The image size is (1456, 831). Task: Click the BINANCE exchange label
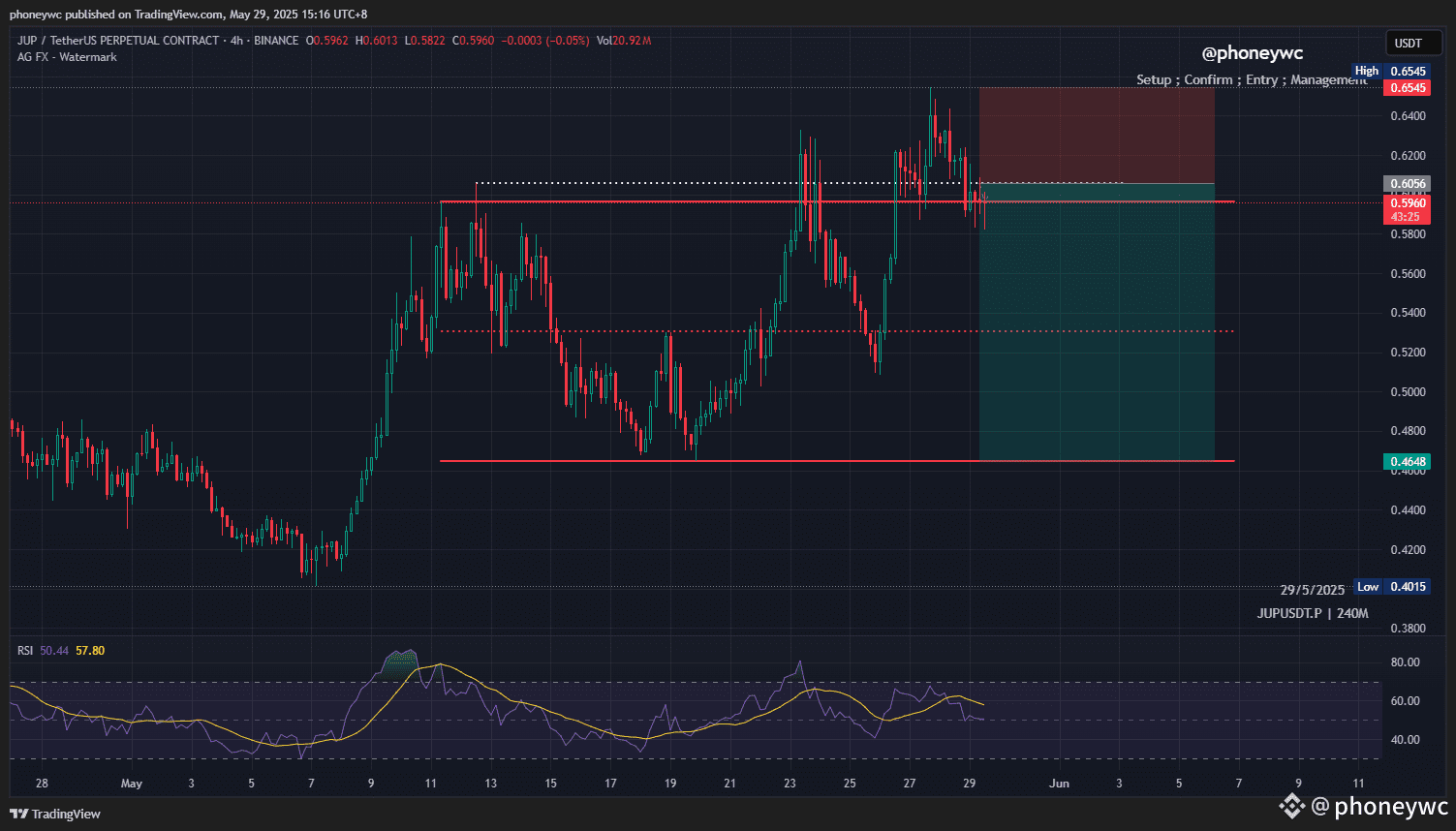coord(276,41)
